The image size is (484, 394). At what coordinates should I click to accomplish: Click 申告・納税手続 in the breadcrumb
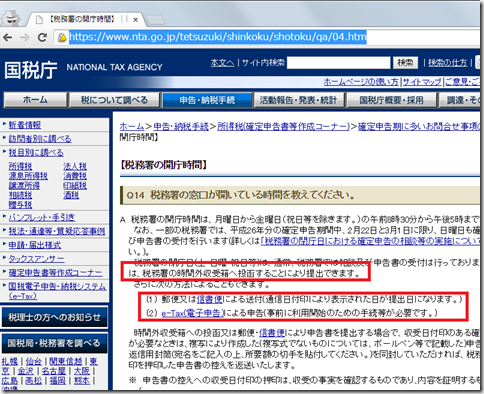tap(181, 127)
